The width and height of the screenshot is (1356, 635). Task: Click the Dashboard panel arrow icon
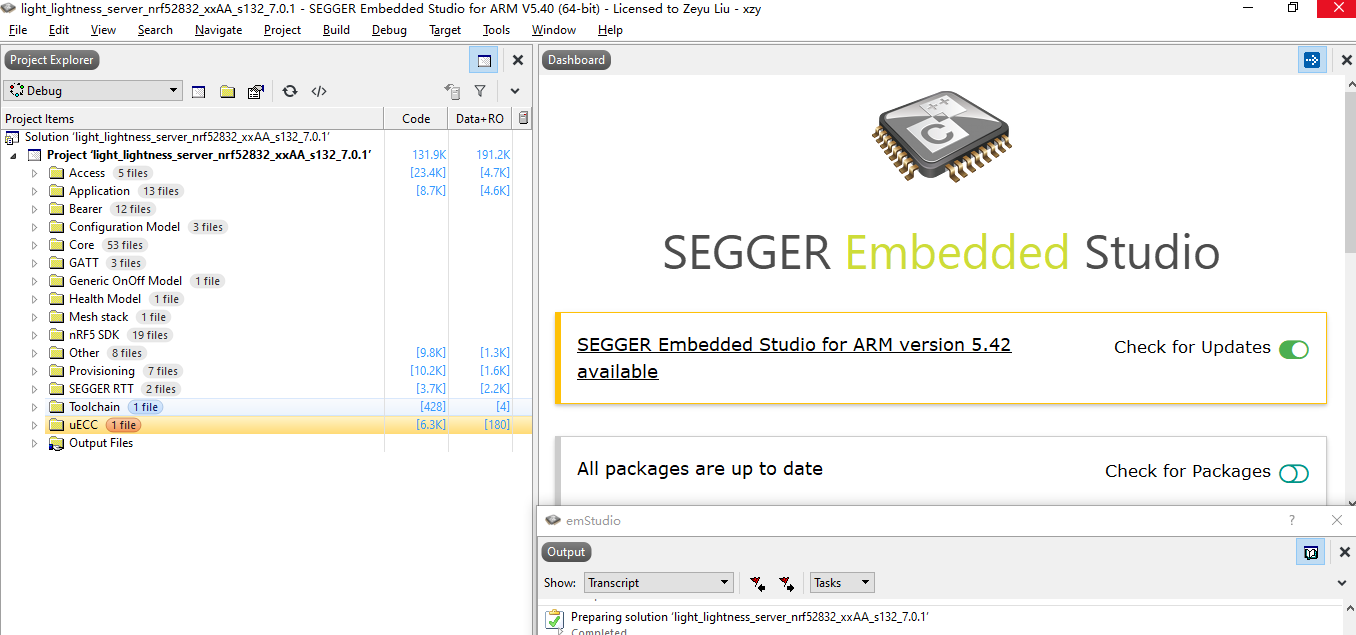click(1312, 60)
